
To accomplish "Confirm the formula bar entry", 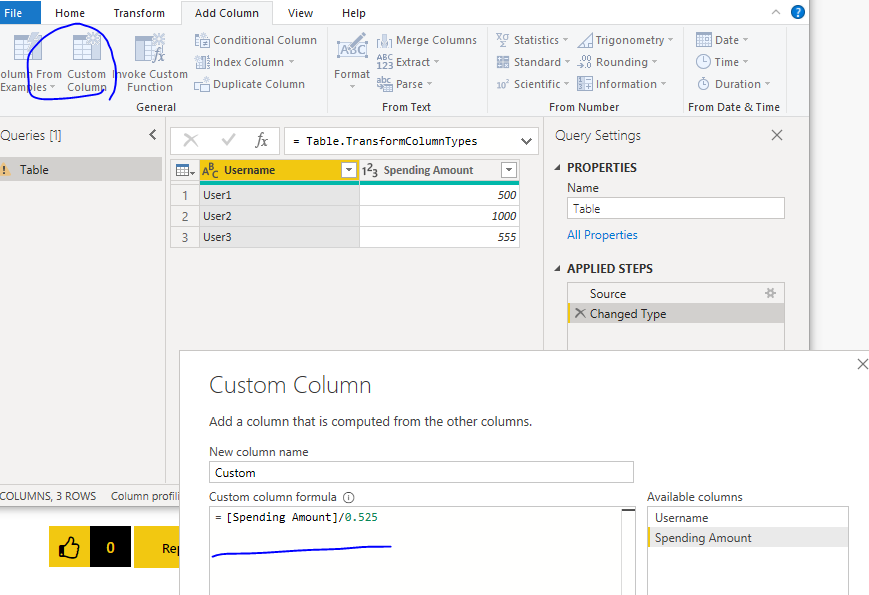I will 228,141.
